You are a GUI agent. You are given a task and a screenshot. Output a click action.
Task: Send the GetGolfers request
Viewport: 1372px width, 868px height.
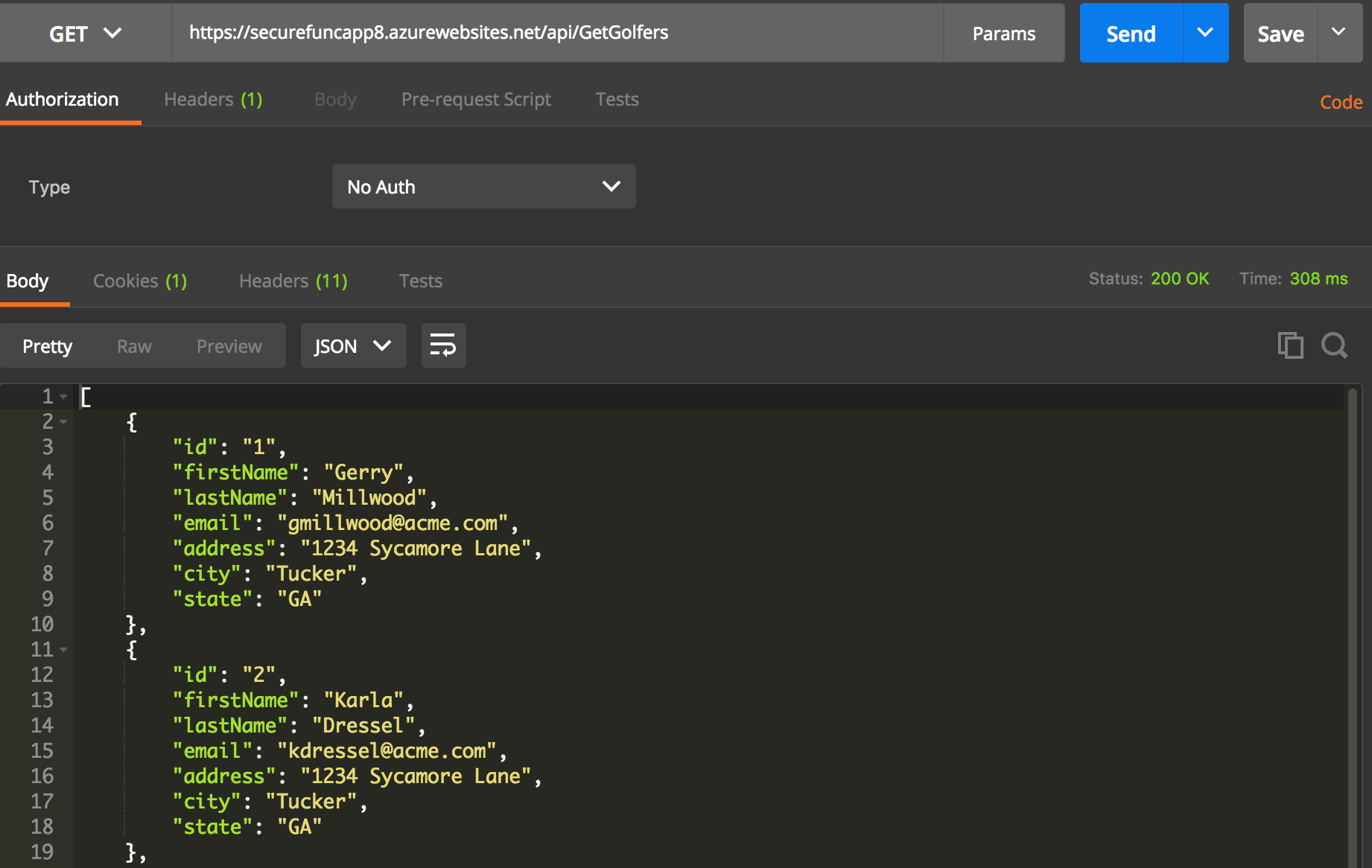pos(1129,33)
